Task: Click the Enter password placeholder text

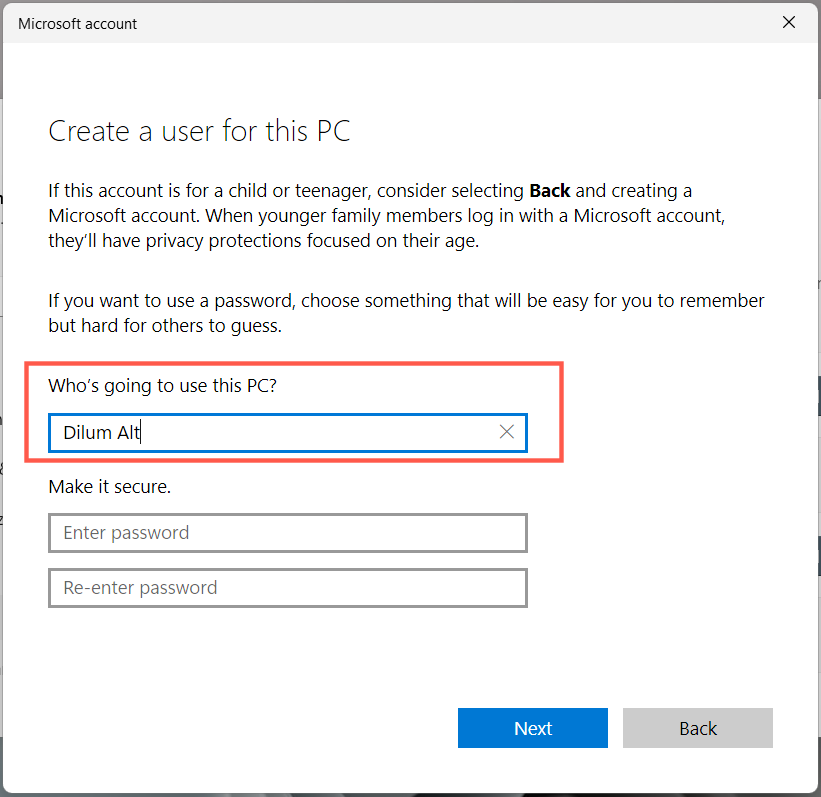Action: coord(126,533)
